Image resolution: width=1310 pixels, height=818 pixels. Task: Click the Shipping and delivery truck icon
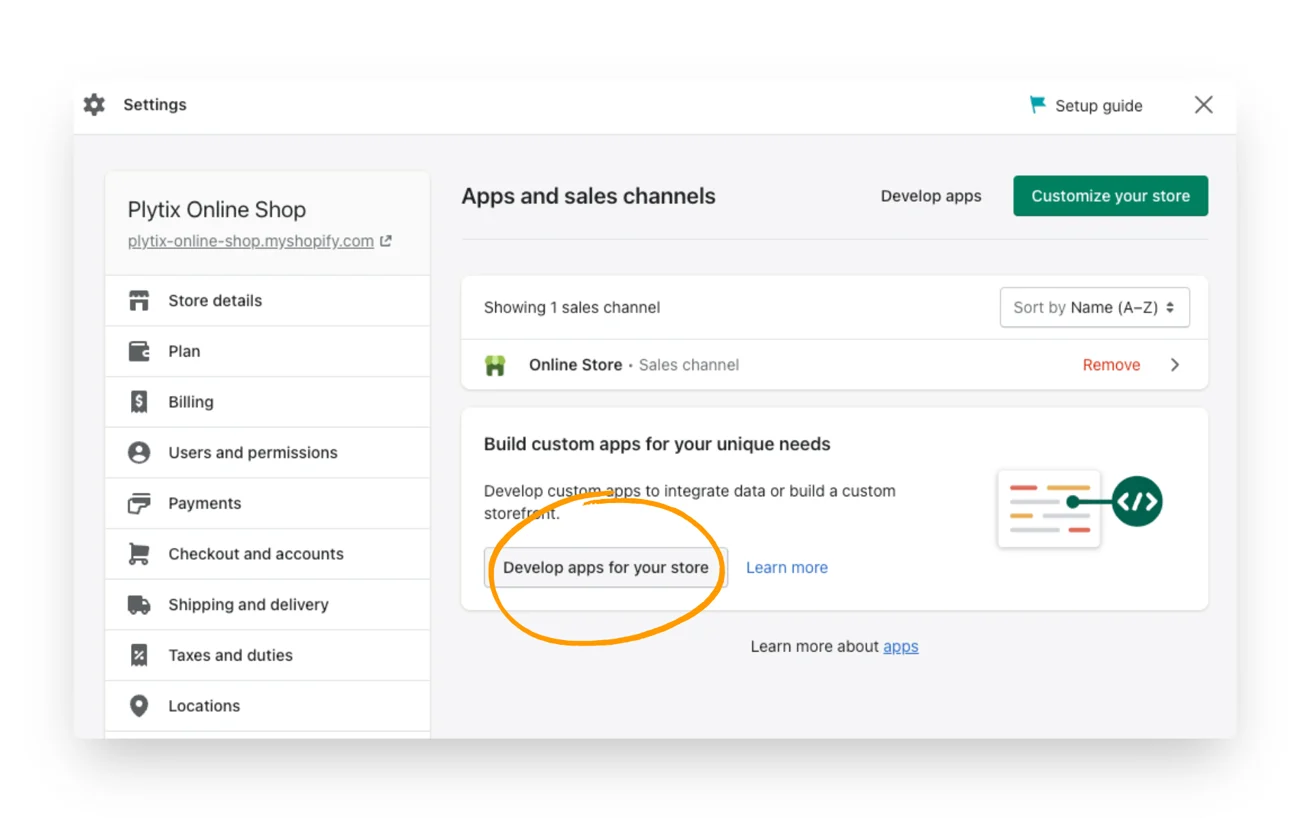point(140,604)
